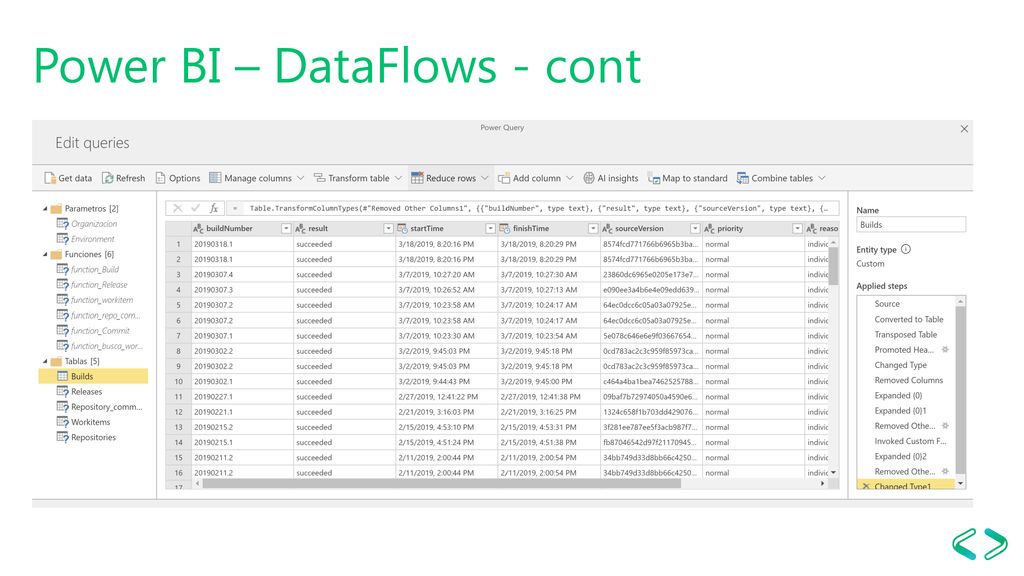Select the Changed Type step
The width and height of the screenshot is (1024, 576).
pyautogui.click(x=901, y=365)
